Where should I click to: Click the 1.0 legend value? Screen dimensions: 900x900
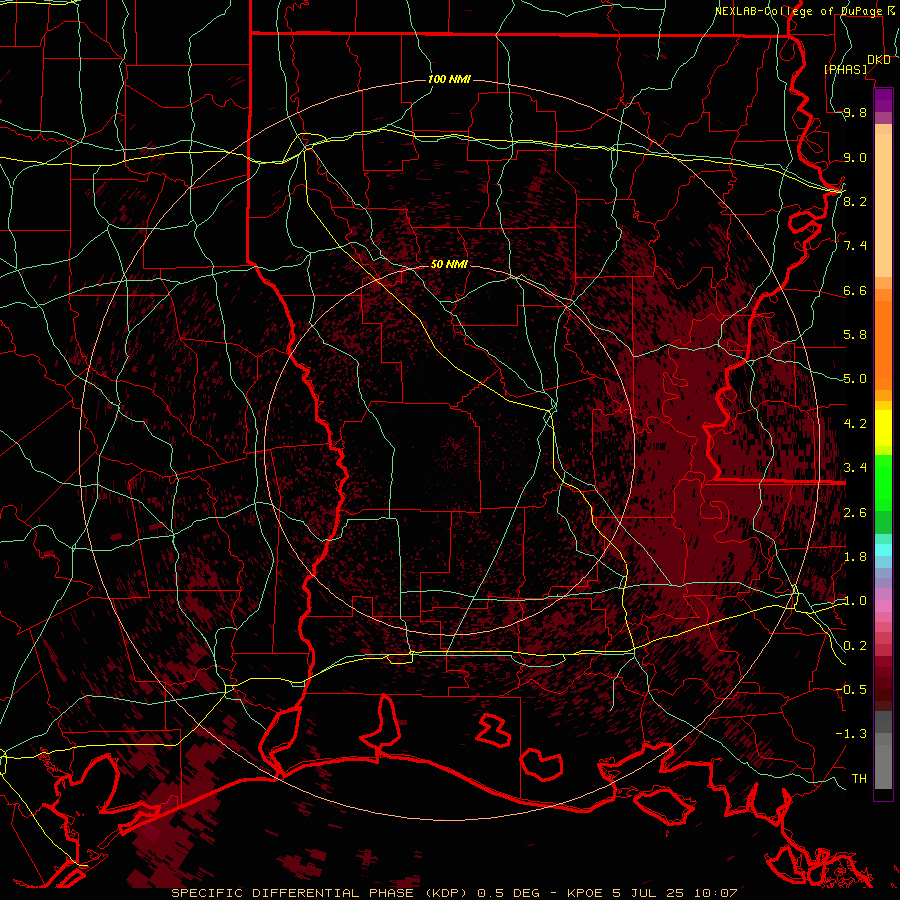pos(855,601)
